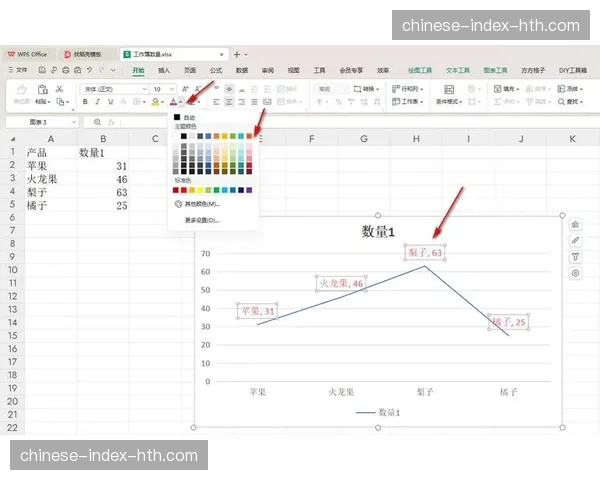Open the font name combo box
Image resolution: width=600 pixels, height=480 pixels.
pyautogui.click(x=112, y=89)
